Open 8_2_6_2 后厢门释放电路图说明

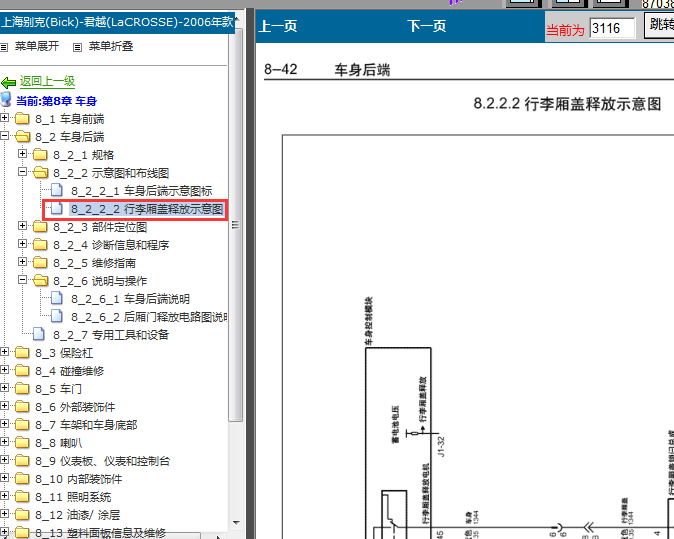[x=149, y=317]
